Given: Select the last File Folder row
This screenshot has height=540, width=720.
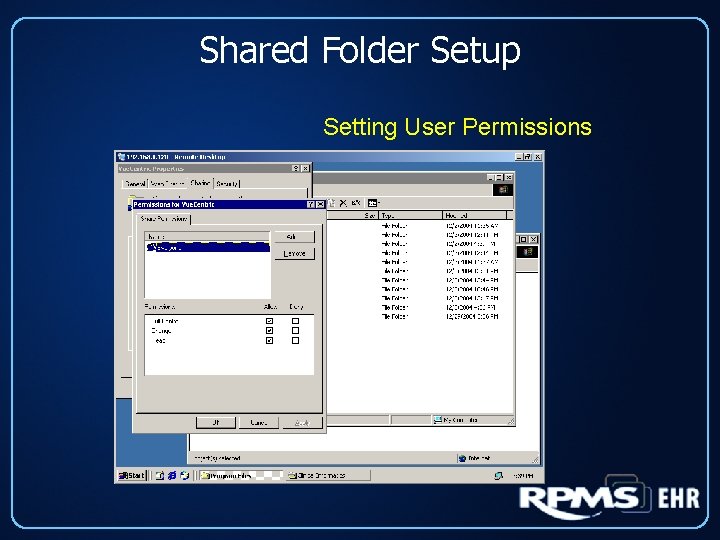Looking at the screenshot, I should point(419,316).
